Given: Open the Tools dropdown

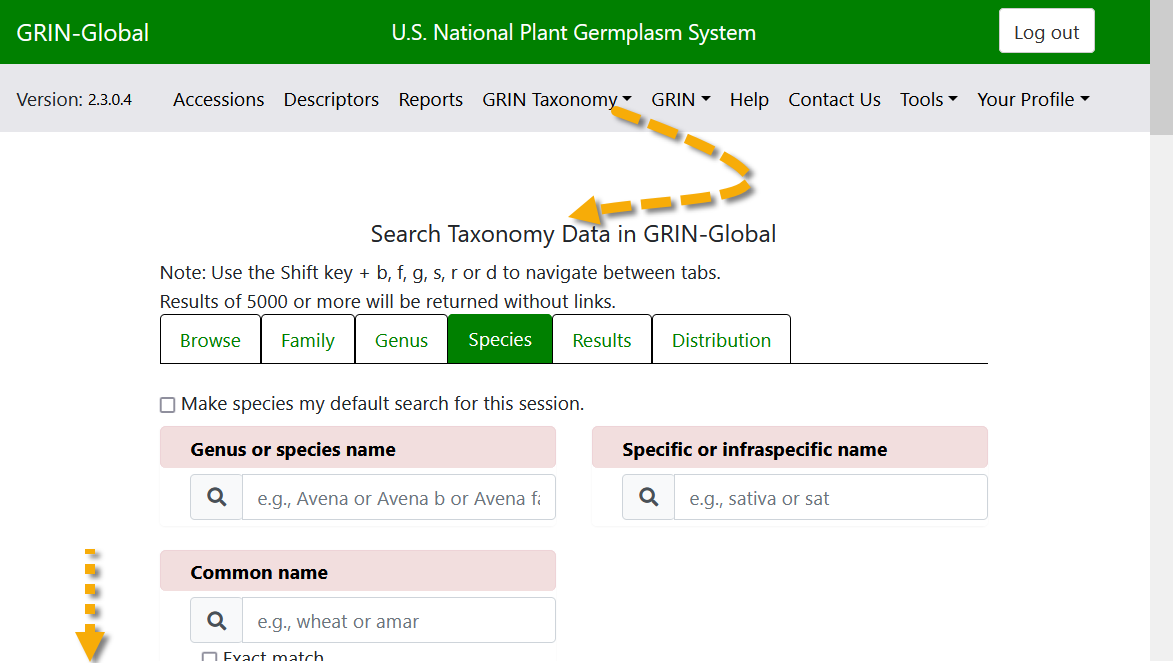Looking at the screenshot, I should pos(927,99).
